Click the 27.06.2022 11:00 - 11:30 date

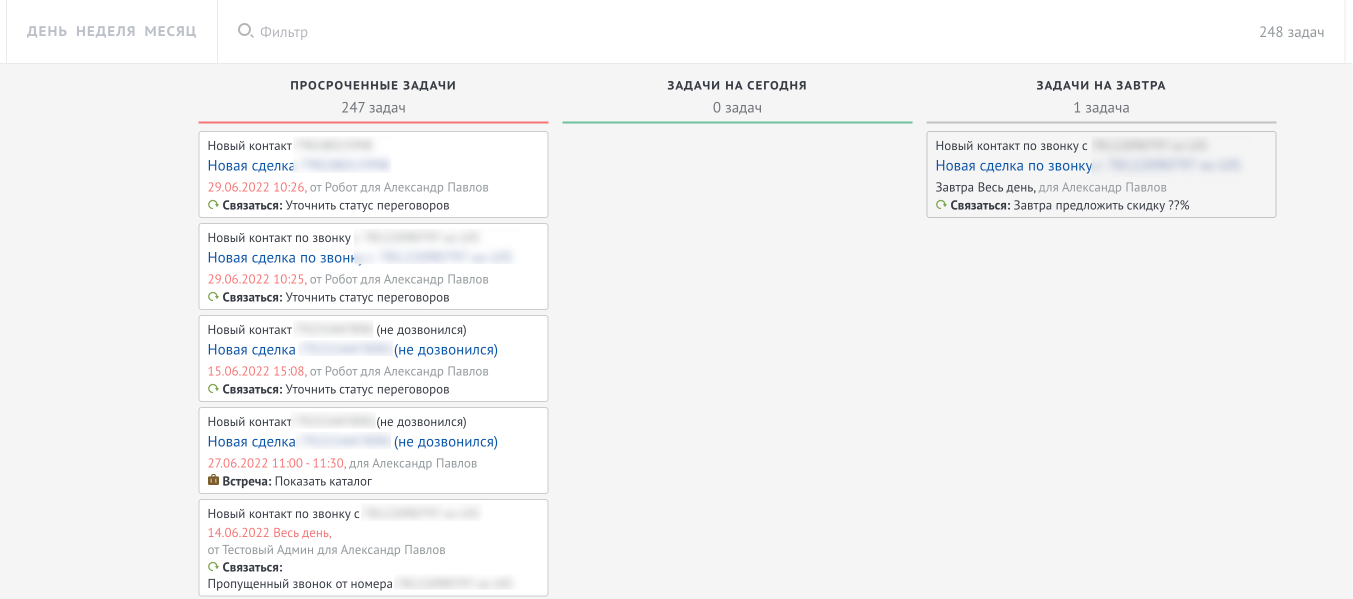tap(275, 463)
